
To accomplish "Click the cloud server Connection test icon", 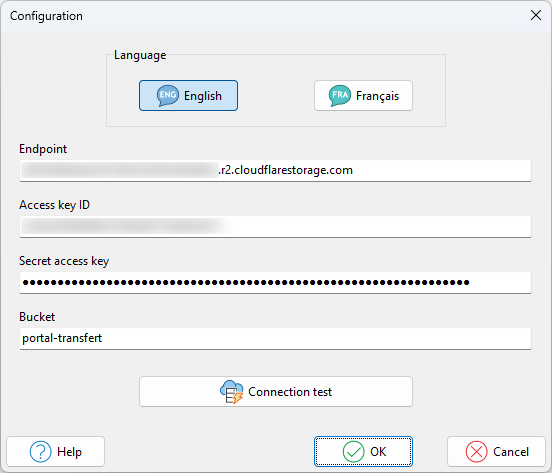I will [x=232, y=392].
